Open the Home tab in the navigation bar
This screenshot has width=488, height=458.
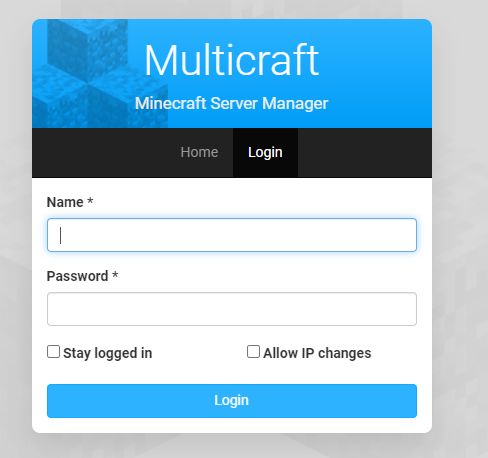(x=199, y=152)
